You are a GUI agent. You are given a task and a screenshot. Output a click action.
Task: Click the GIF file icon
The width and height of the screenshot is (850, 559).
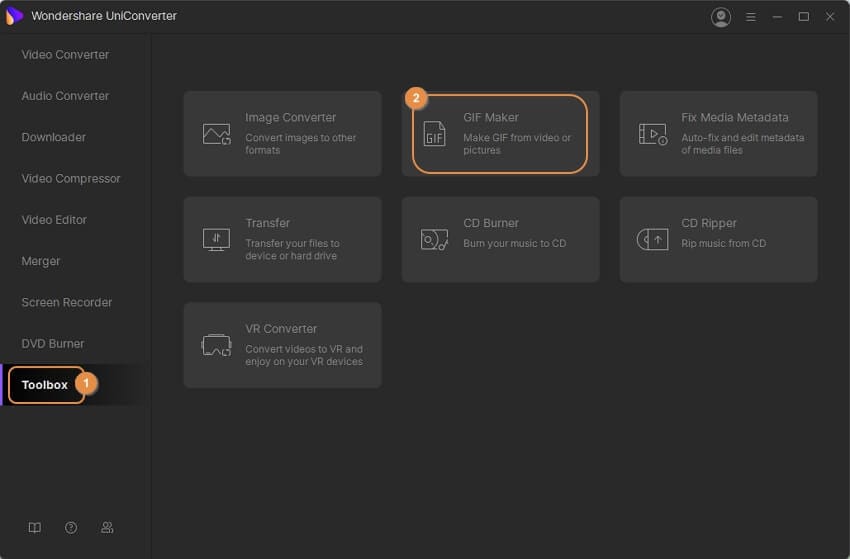(x=434, y=134)
